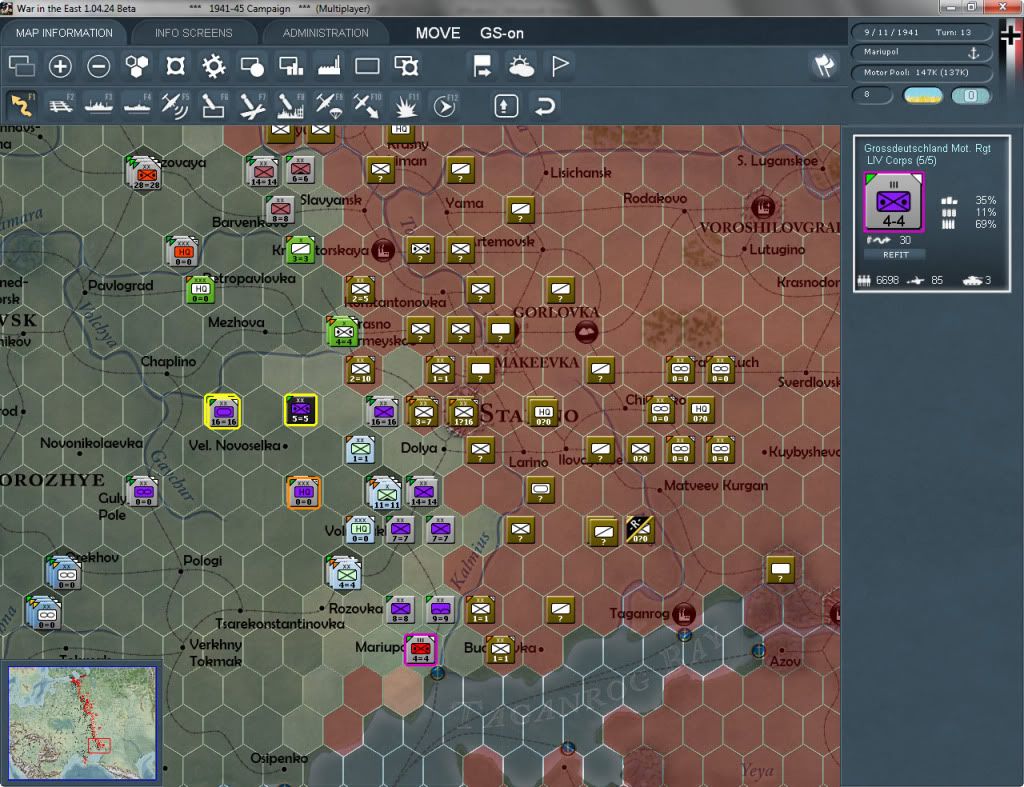Switch to the Info Screens tab

pos(193,33)
